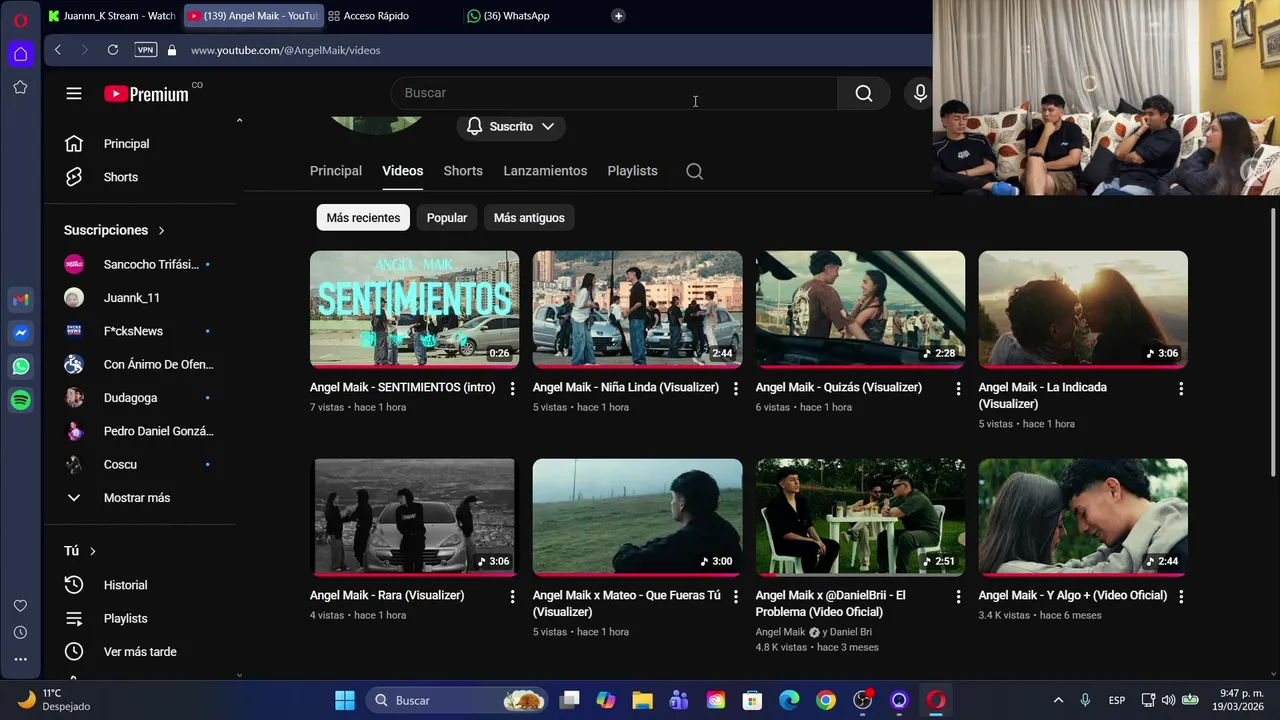The width and height of the screenshot is (1280, 720).
Task: Open options for El Problema video
Action: tap(958, 596)
